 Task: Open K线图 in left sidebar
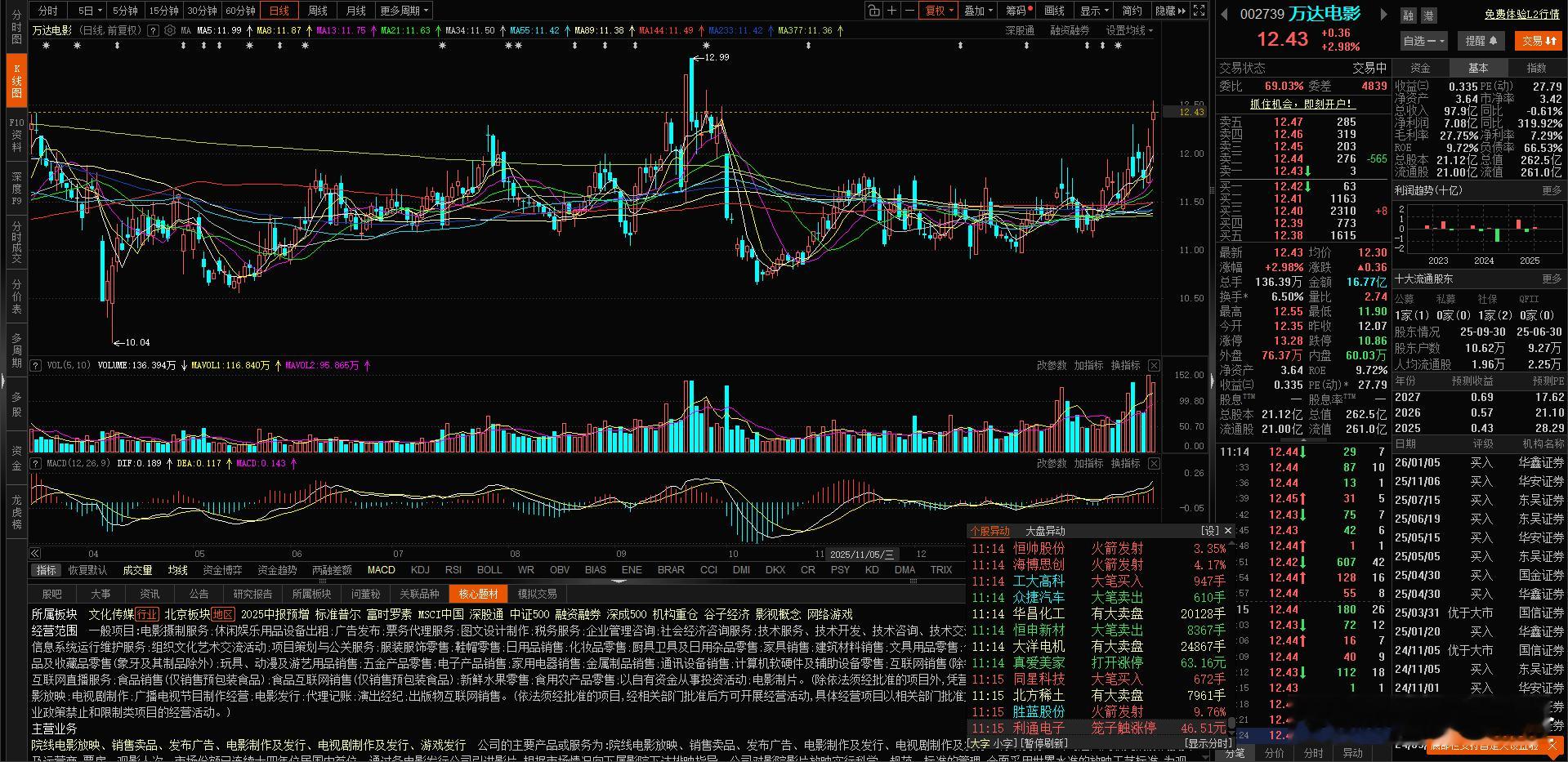pyautogui.click(x=16, y=80)
